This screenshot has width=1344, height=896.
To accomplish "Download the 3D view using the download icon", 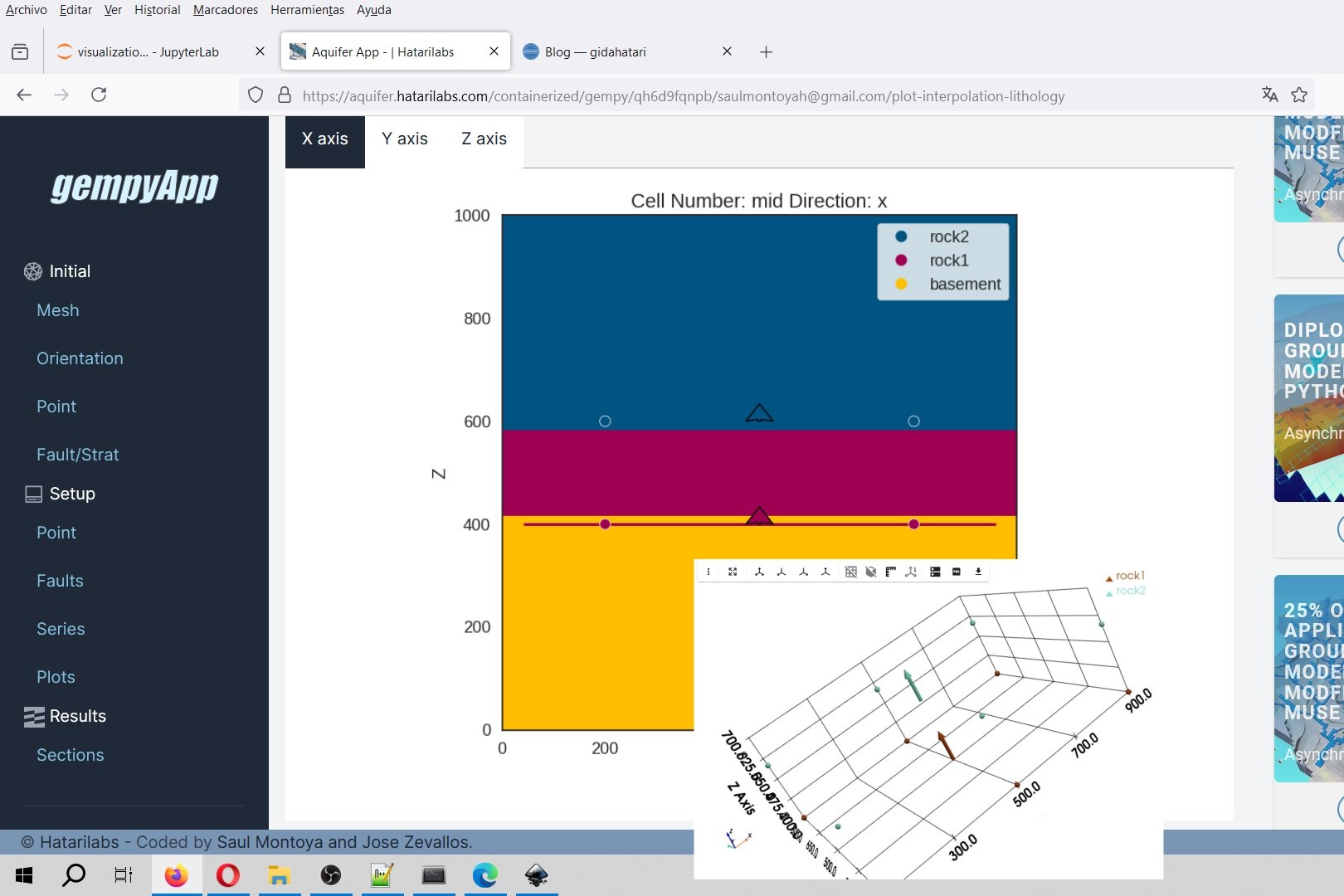I will pyautogui.click(x=977, y=572).
